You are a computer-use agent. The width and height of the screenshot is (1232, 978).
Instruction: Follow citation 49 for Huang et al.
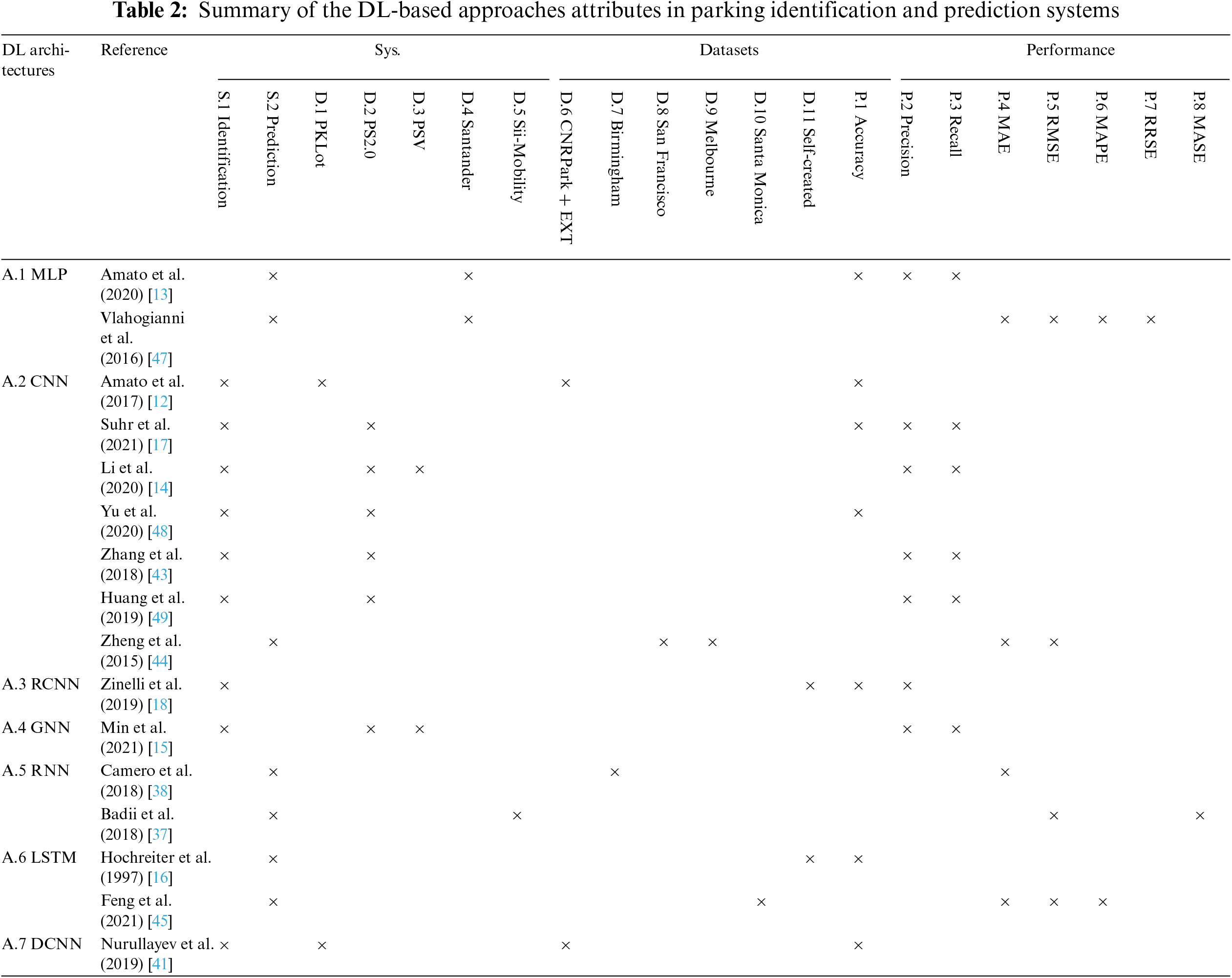pos(160,618)
